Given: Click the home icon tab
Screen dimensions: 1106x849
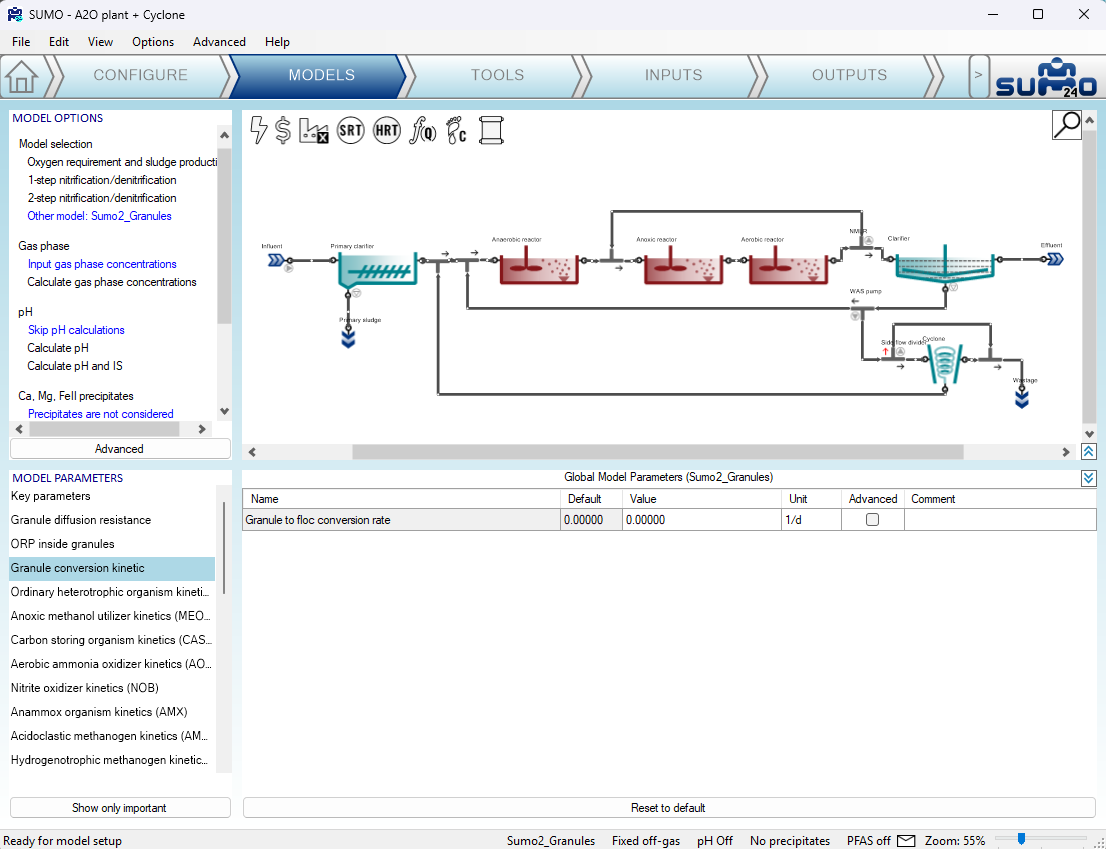Looking at the screenshot, I should pyautogui.click(x=22, y=76).
